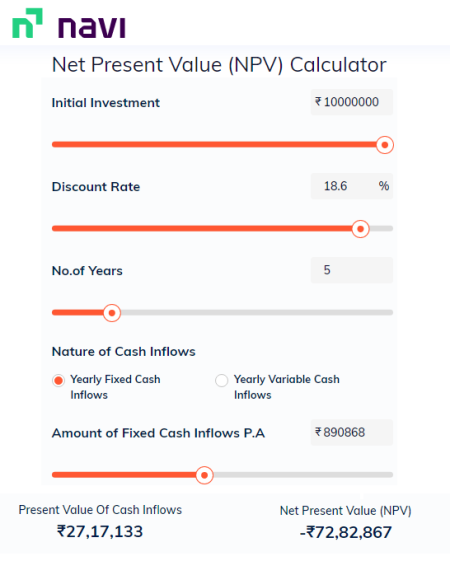Click the green Navi logo icon
This screenshot has height=561, width=450.
(x=28, y=23)
